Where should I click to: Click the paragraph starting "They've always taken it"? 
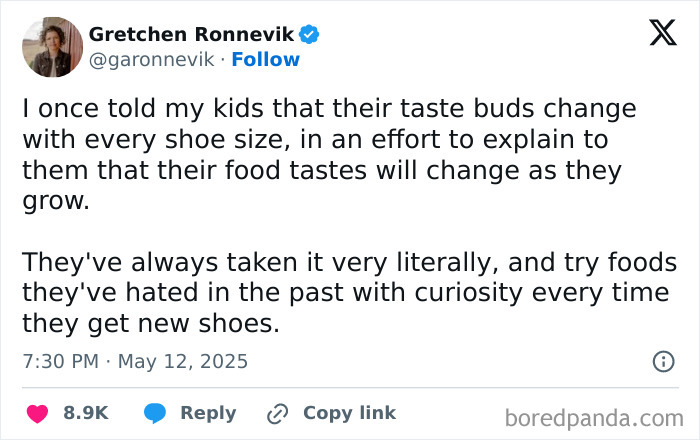(x=345, y=293)
